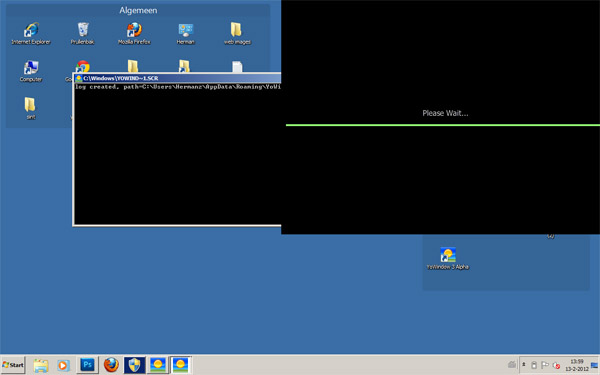Click the Safely Remove Hardware tray icon
The image size is (600, 375).
(x=534, y=365)
